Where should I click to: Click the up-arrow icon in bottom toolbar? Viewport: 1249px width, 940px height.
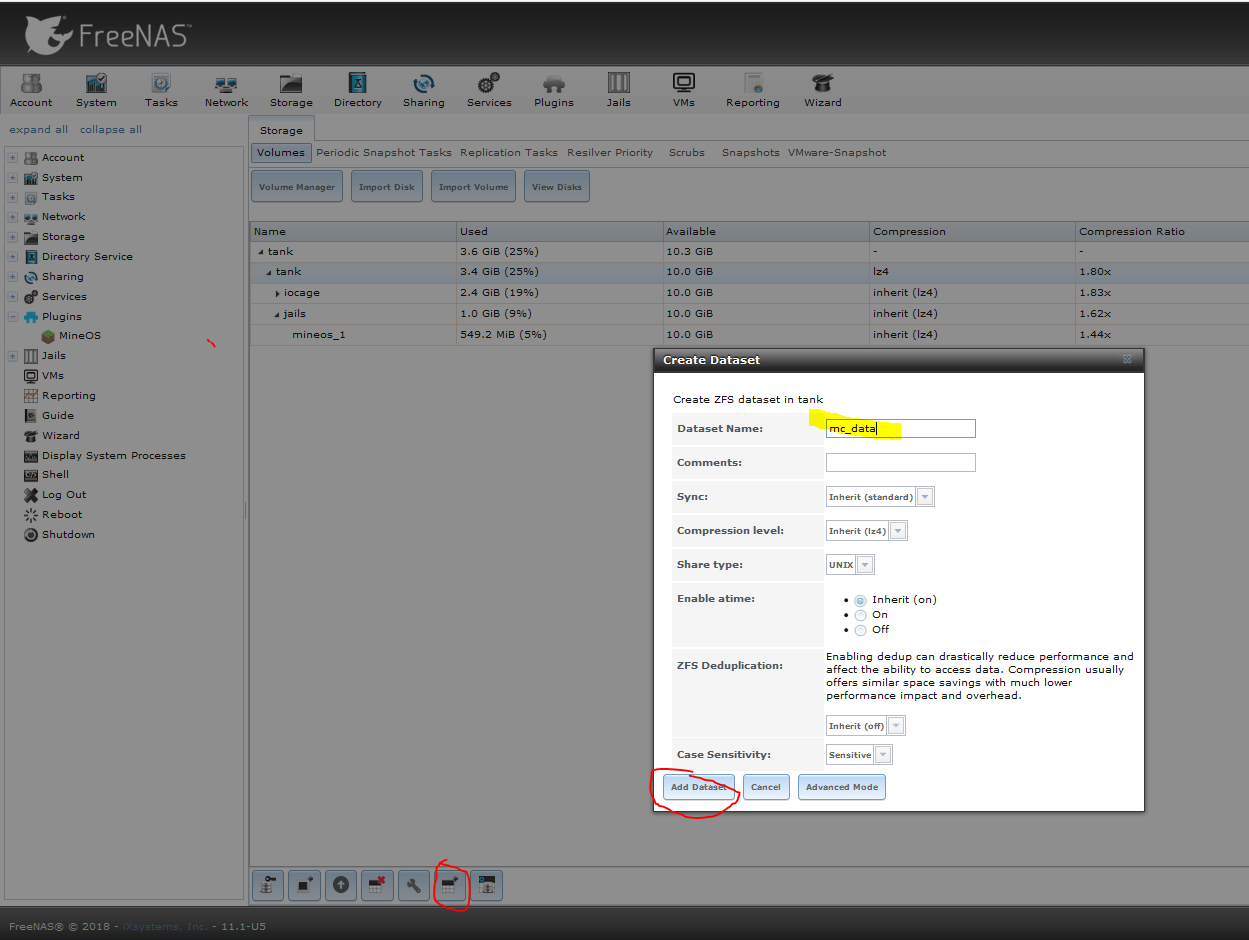[341, 885]
